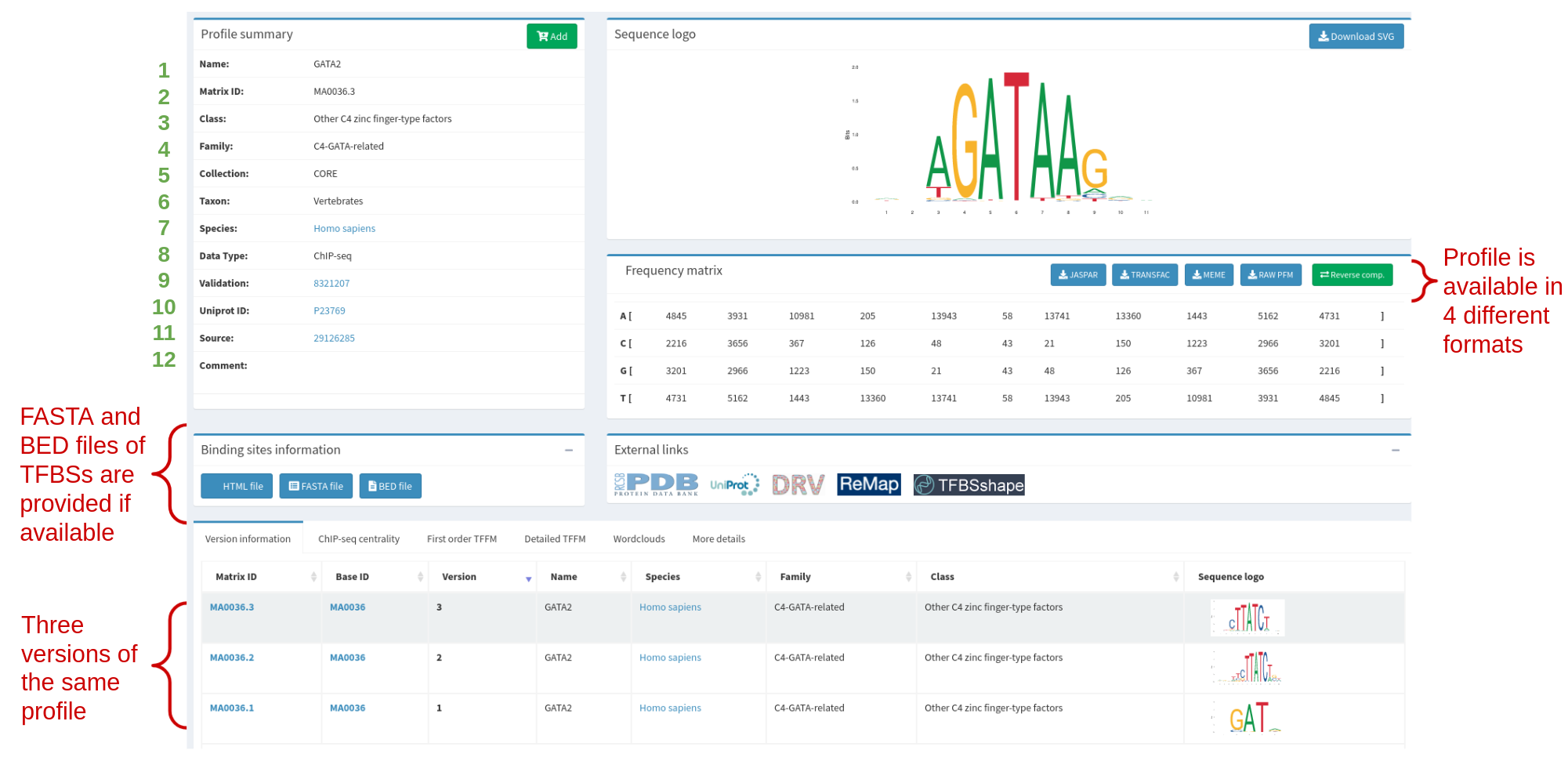Switch to ChIP-seq centrality tab
The width and height of the screenshot is (1568, 761).
[358, 539]
